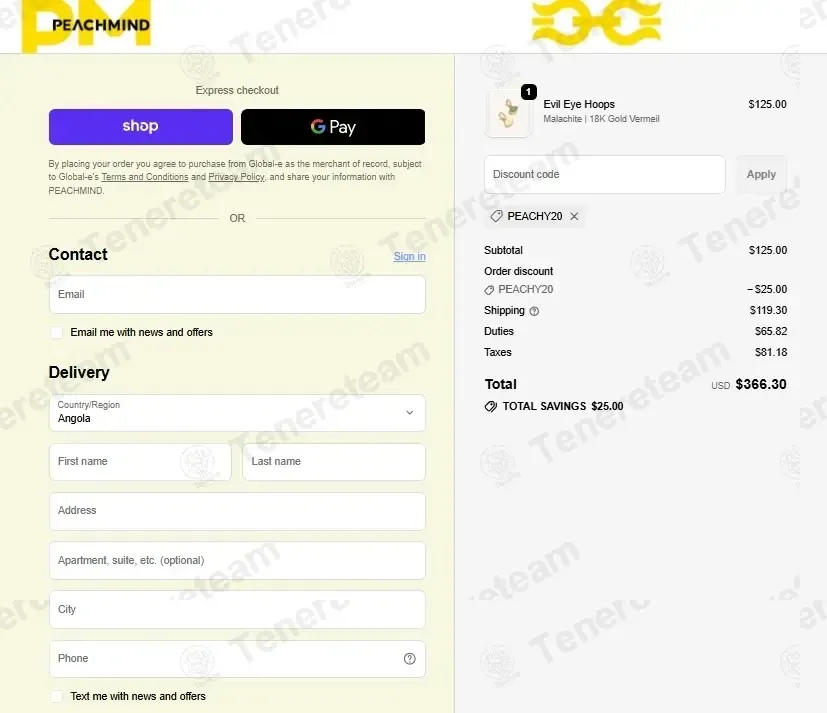
Task: Focus the First name field
Action: tap(140, 461)
